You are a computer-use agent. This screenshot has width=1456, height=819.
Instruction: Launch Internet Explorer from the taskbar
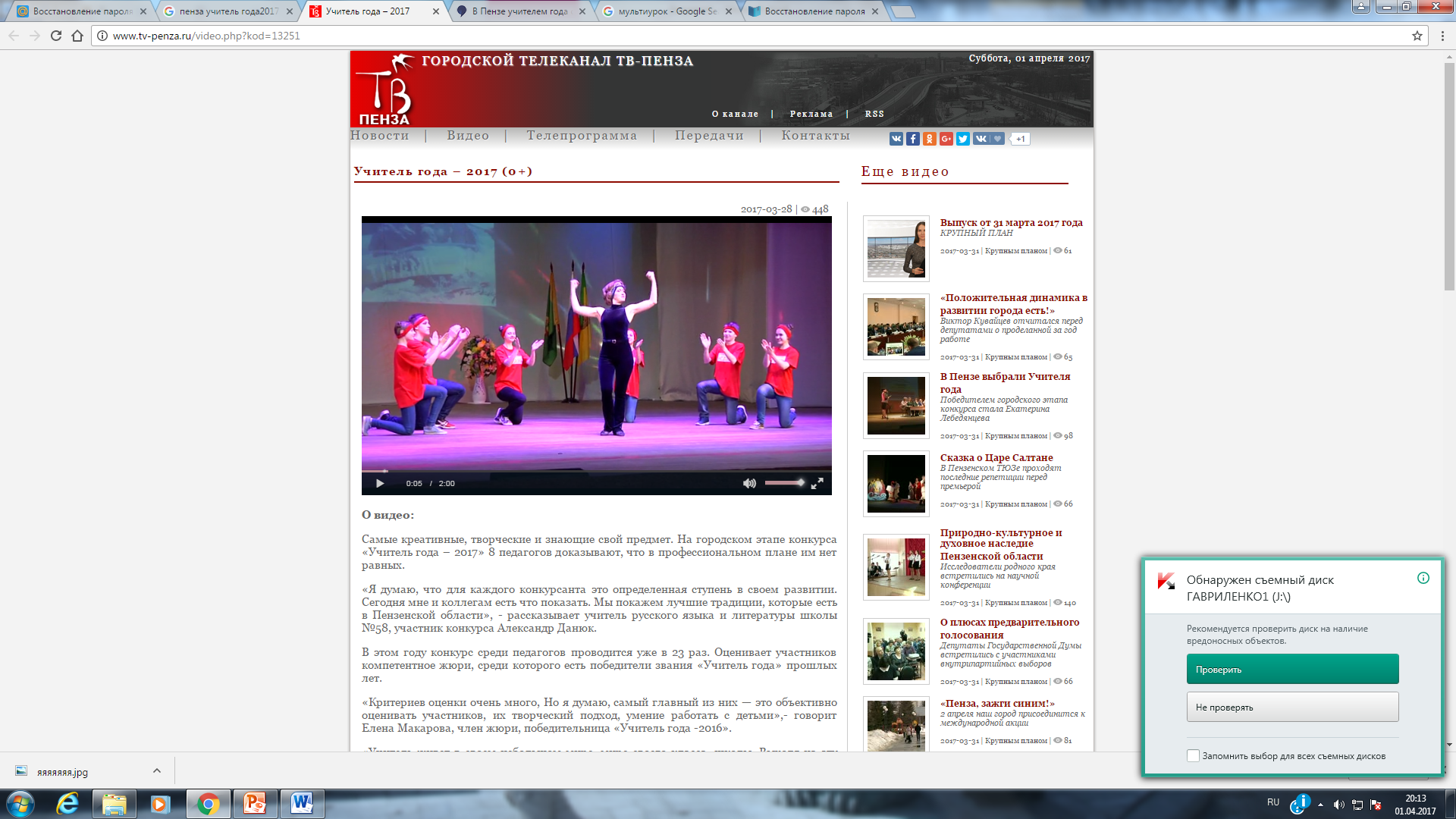pyautogui.click(x=67, y=804)
